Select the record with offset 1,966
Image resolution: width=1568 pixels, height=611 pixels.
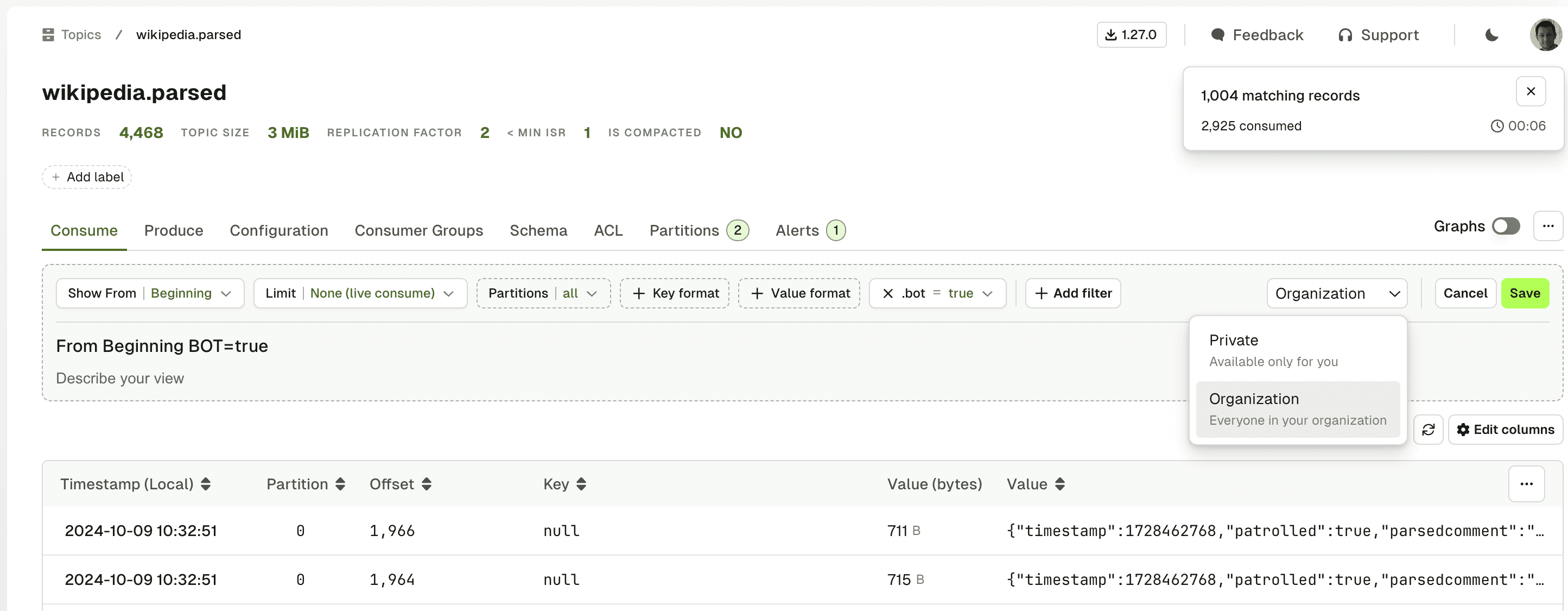click(802, 531)
